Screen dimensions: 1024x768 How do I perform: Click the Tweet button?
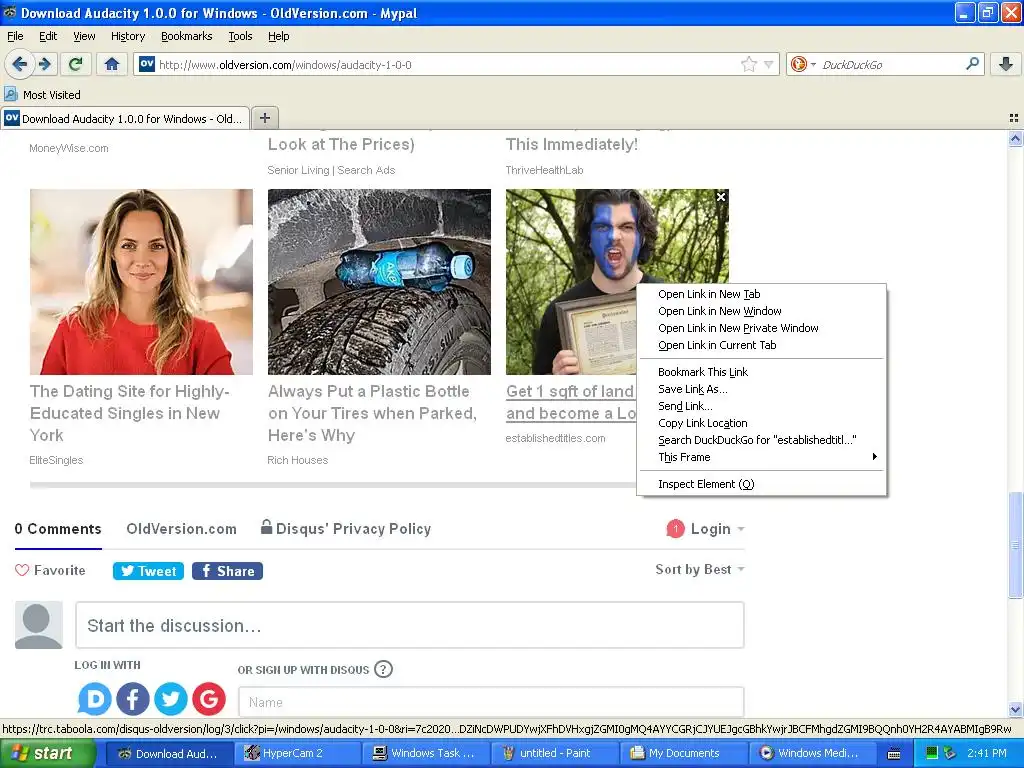[148, 571]
